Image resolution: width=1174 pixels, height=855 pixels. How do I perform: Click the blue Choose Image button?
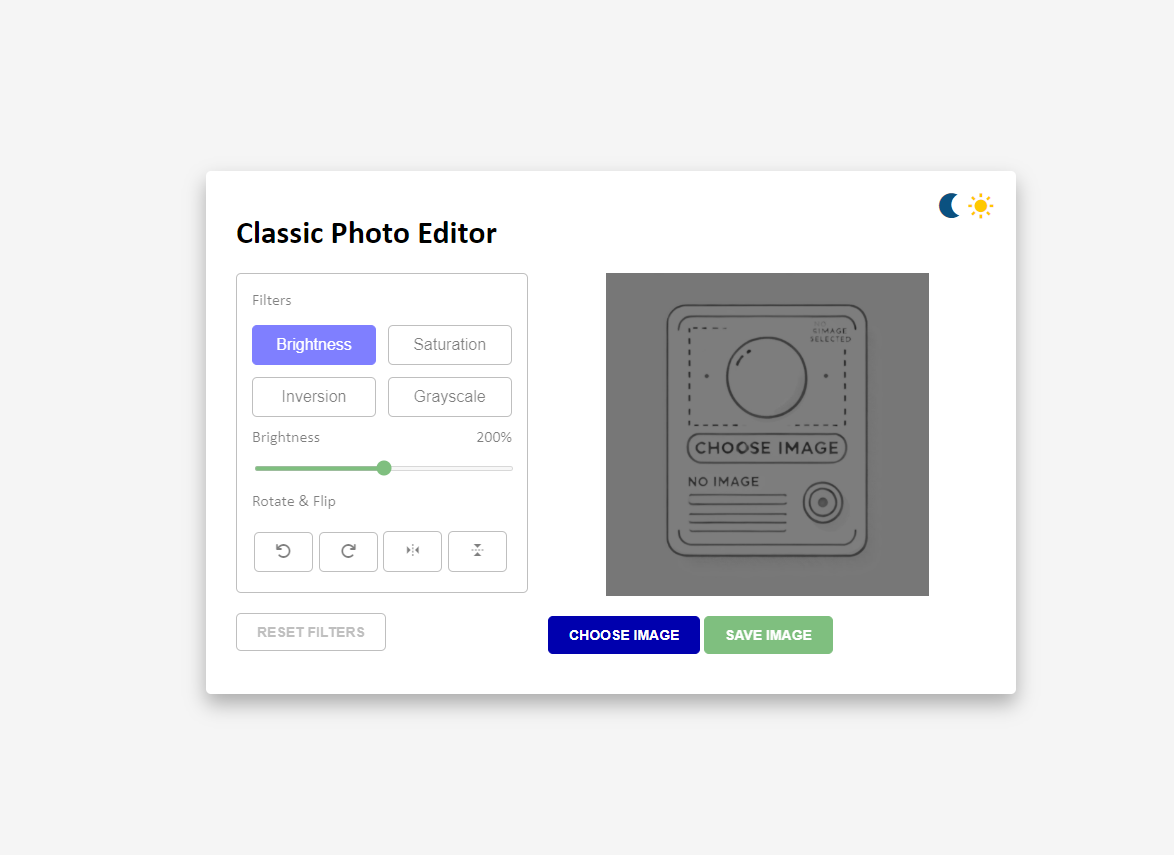[x=624, y=635]
